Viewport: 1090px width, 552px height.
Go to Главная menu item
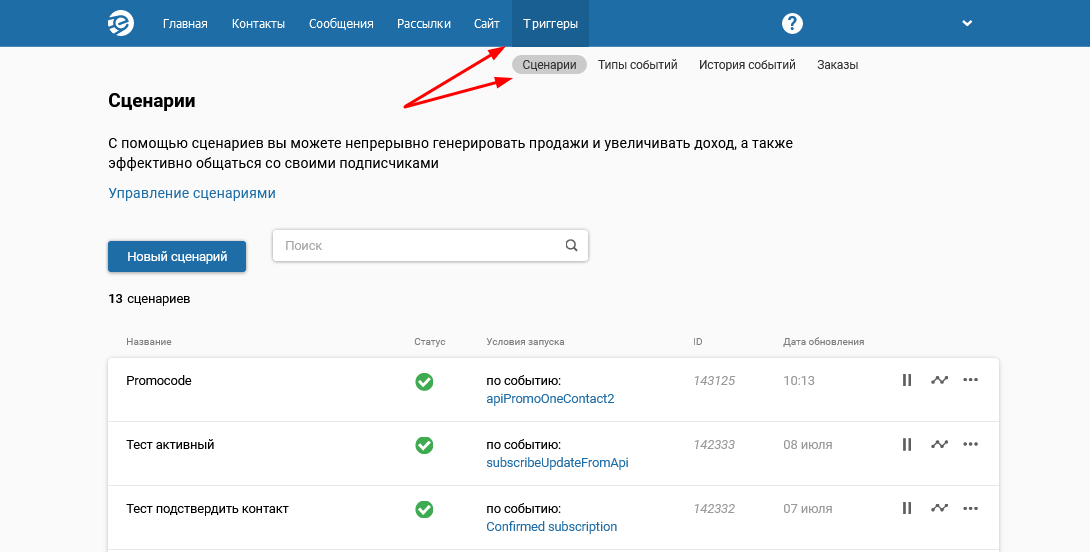[x=185, y=24]
